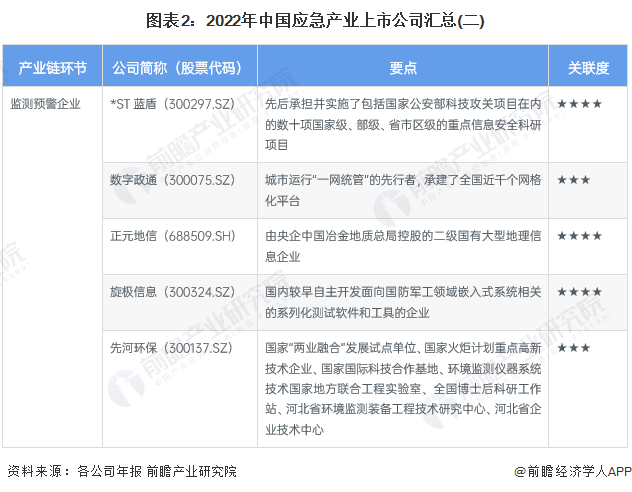Click the chart title 图表2 heading
632x492 pixels.
pos(315,20)
